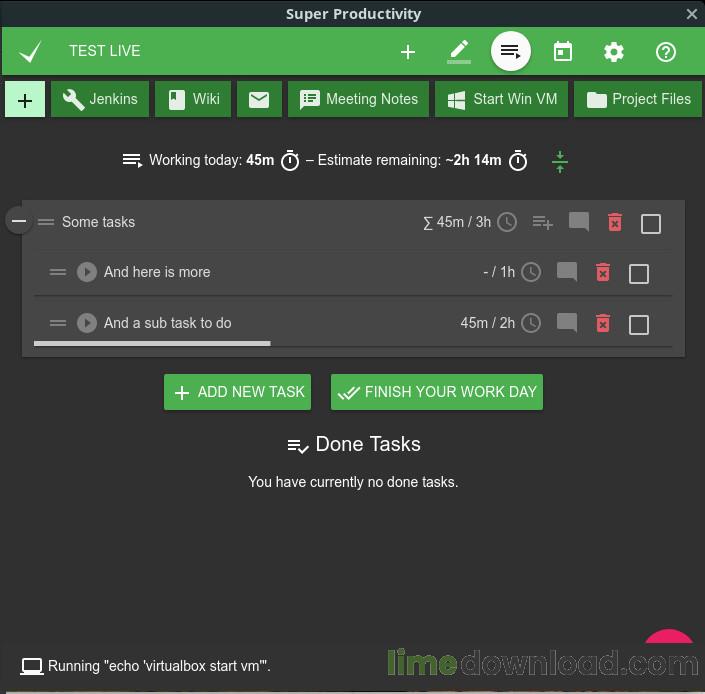Screen dimensions: 705x694
Task: Delete the 'And here is more' task
Action: pyautogui.click(x=603, y=272)
